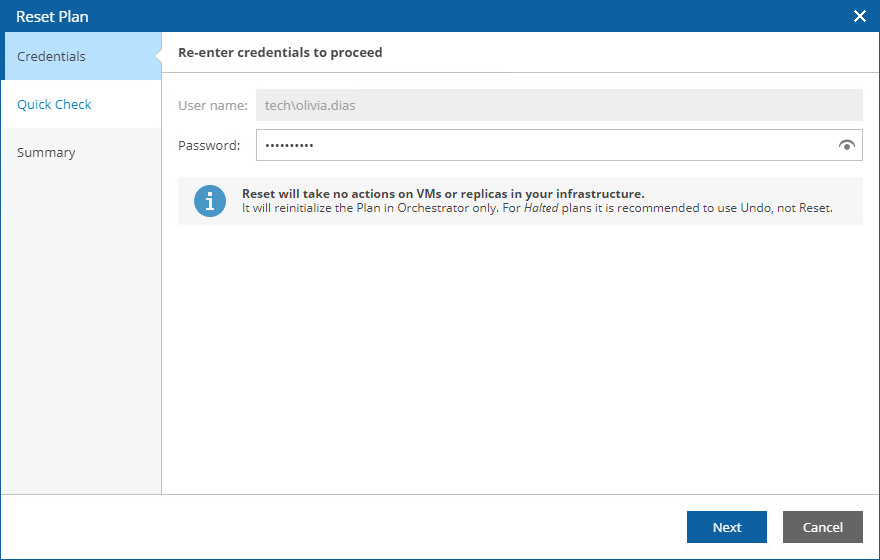Image resolution: width=880 pixels, height=560 pixels.
Task: Click the Reset Plan title text
Action: click(52, 16)
